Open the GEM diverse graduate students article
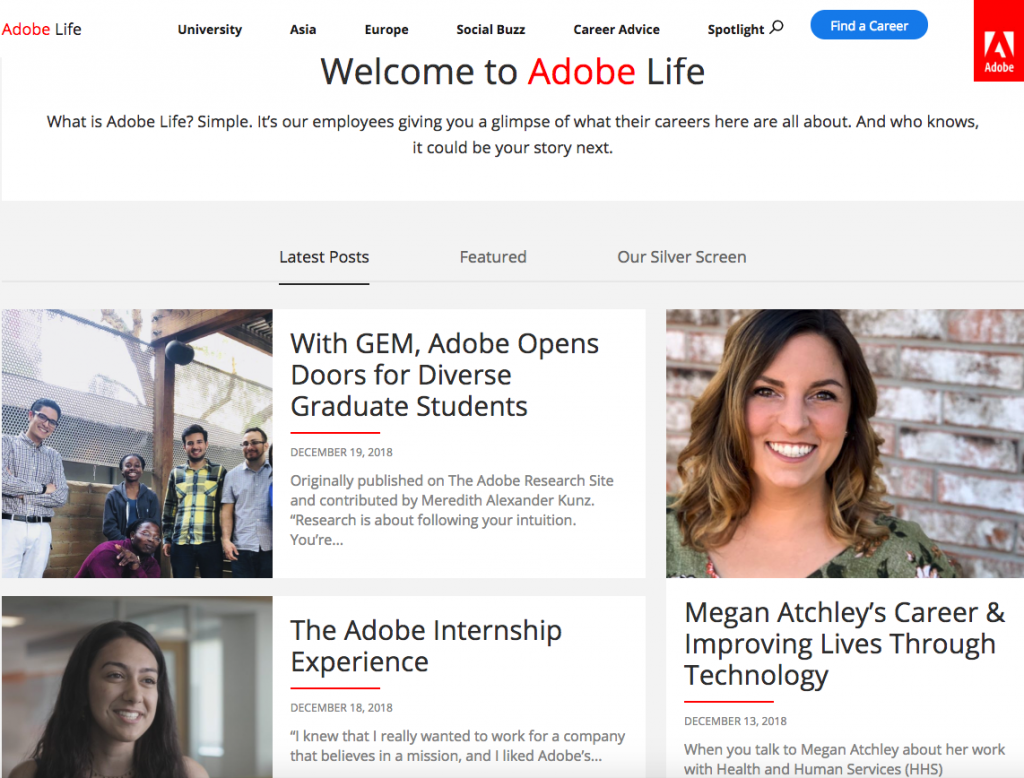 coord(444,375)
